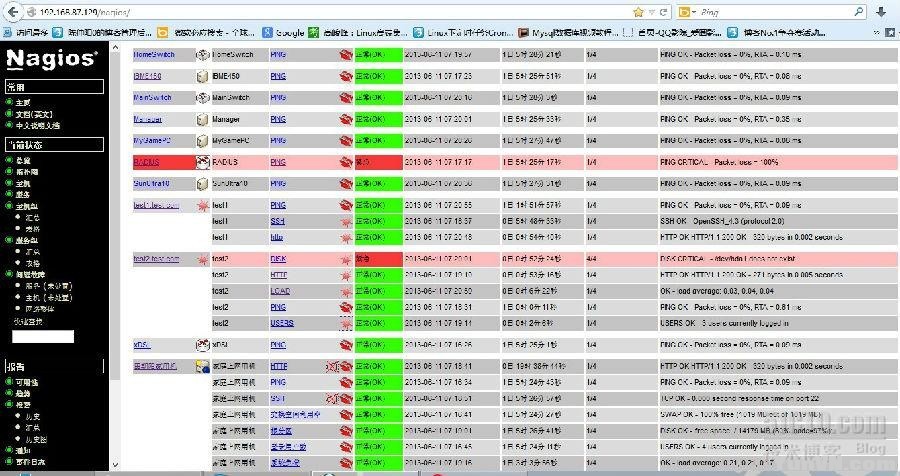Click the bookmark star in address bar
Image resolution: width=900 pixels, height=476 pixels.
[638, 12]
